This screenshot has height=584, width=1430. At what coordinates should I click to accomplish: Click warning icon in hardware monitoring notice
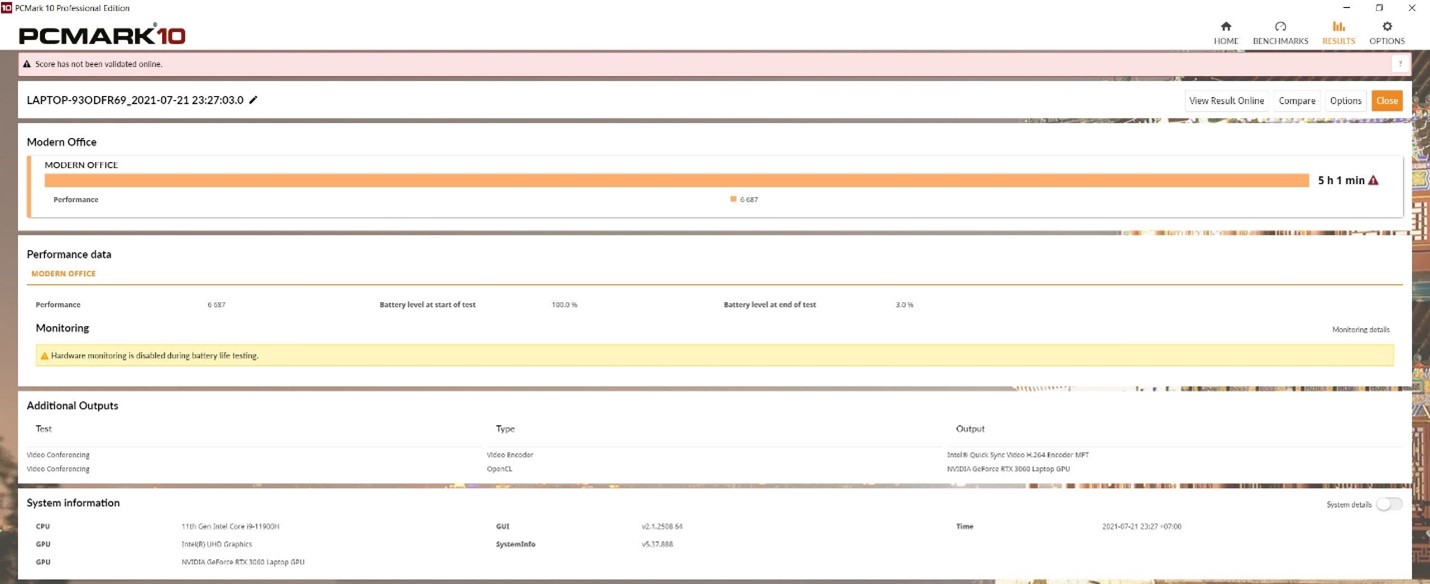tap(44, 356)
